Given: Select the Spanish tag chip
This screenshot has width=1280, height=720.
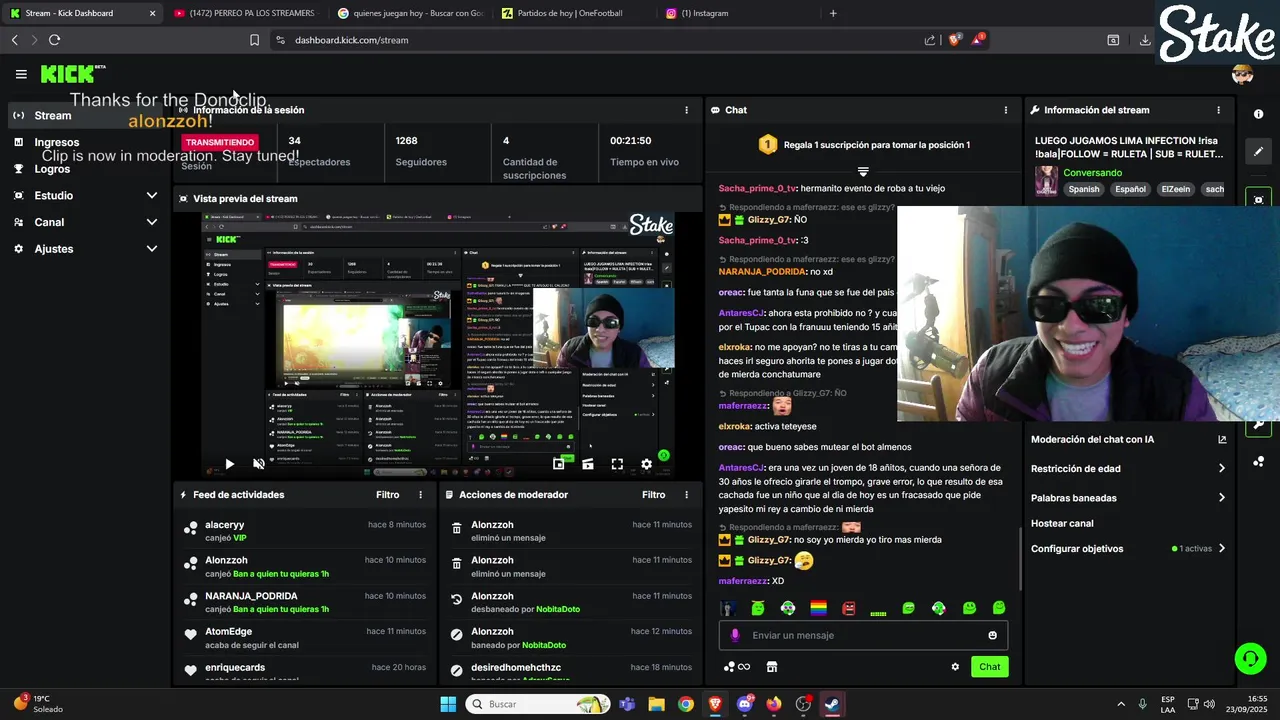Looking at the screenshot, I should (1083, 189).
